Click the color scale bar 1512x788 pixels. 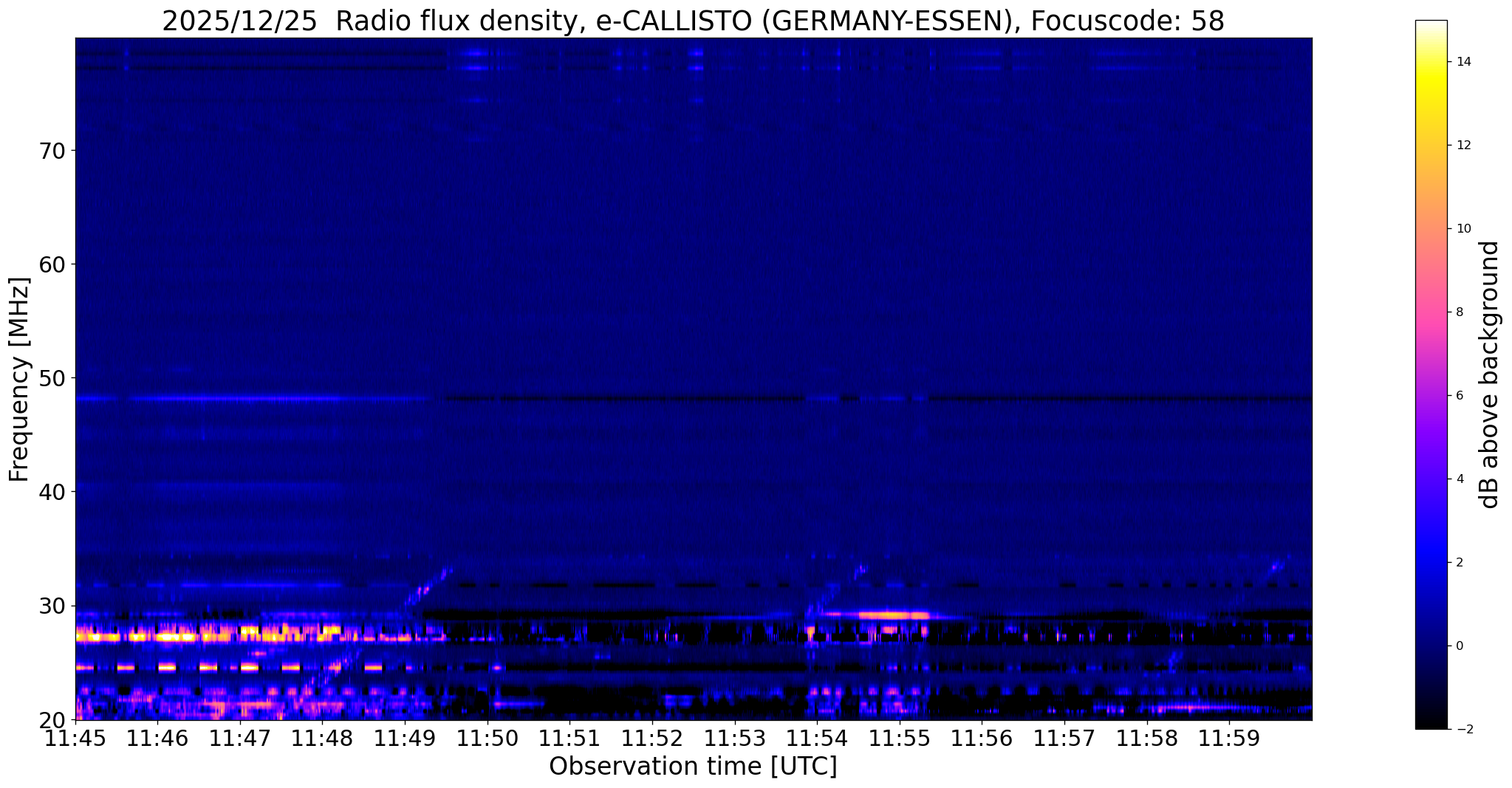click(x=1431, y=374)
